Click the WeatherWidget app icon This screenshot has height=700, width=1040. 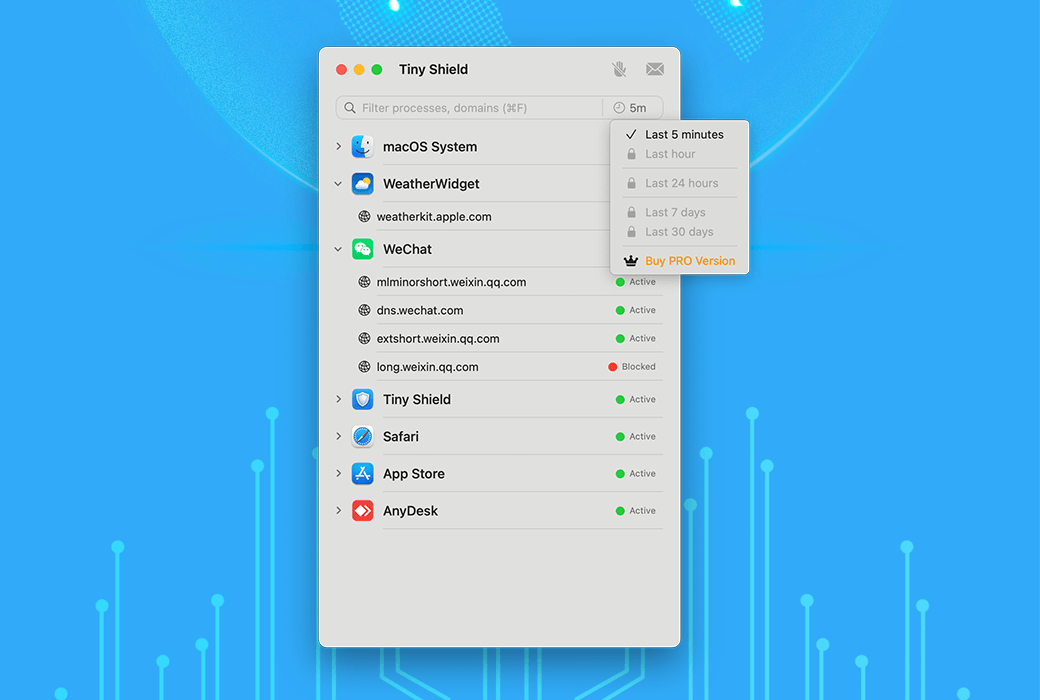pos(363,184)
